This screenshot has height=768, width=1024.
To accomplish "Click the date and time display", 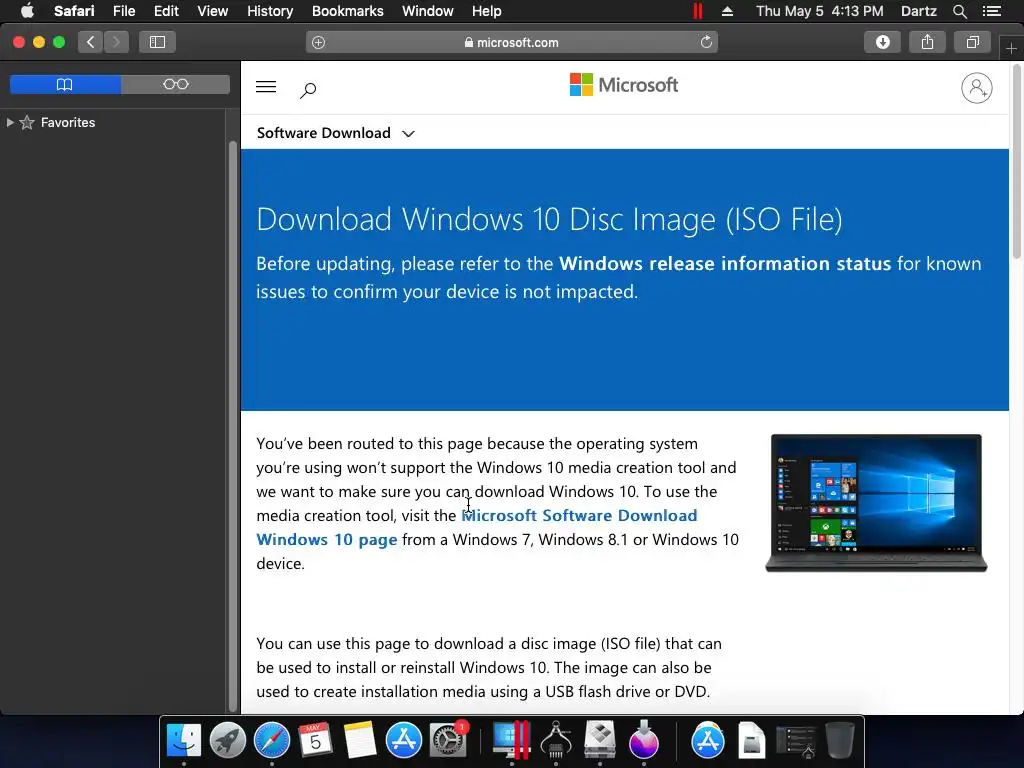I will (x=819, y=11).
